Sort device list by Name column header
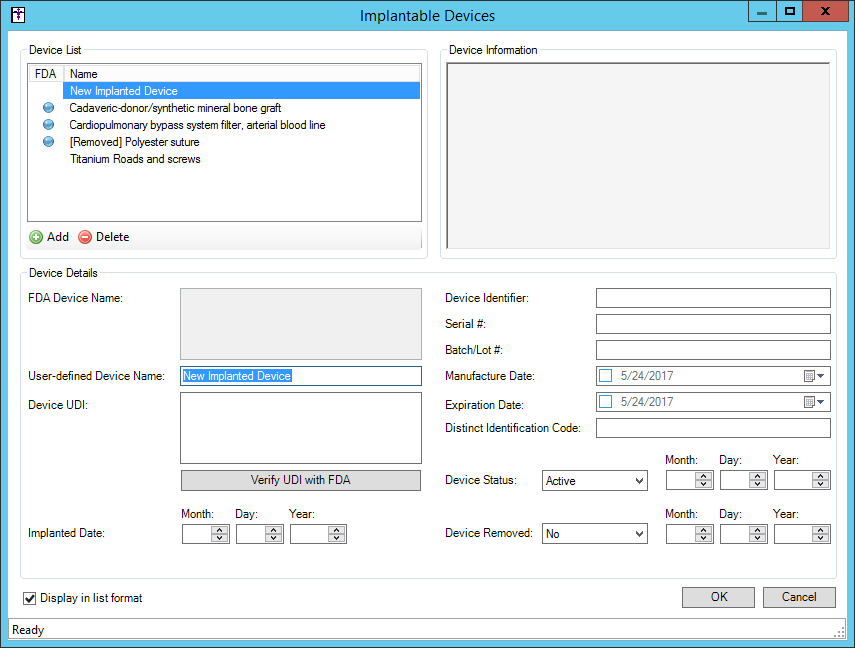 240,74
